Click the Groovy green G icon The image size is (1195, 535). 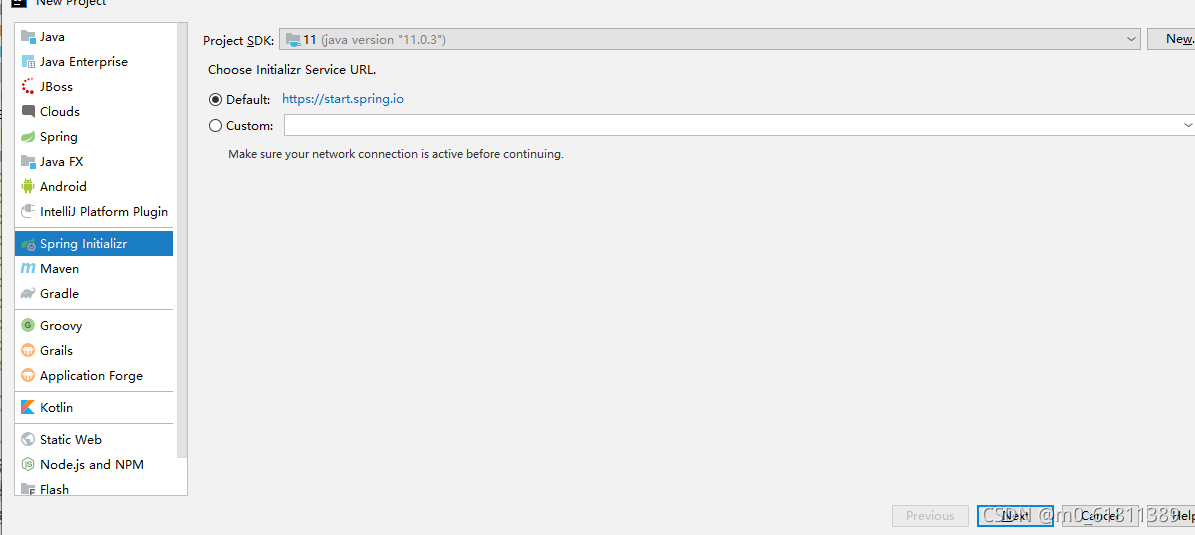click(x=28, y=325)
